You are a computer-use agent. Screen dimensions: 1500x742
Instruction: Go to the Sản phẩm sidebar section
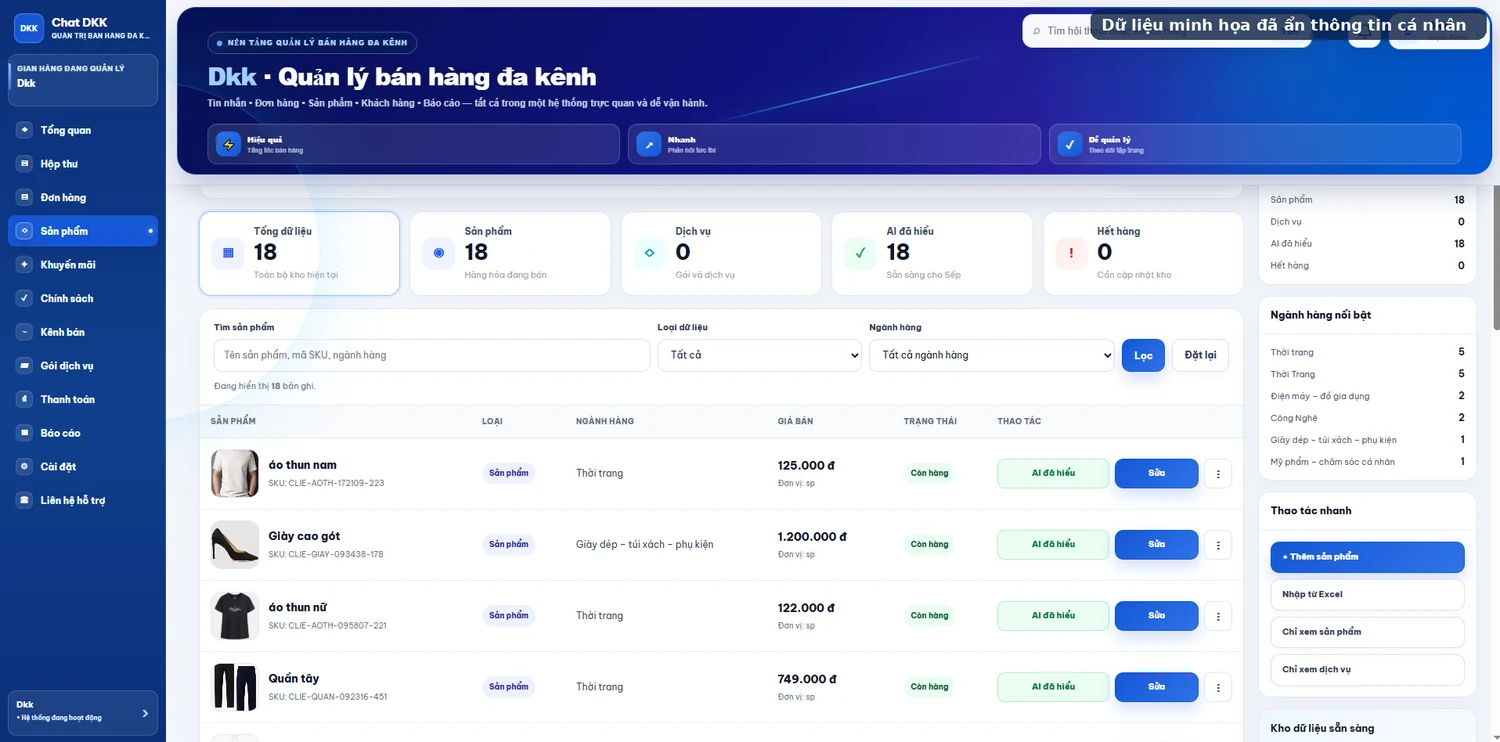(x=83, y=231)
